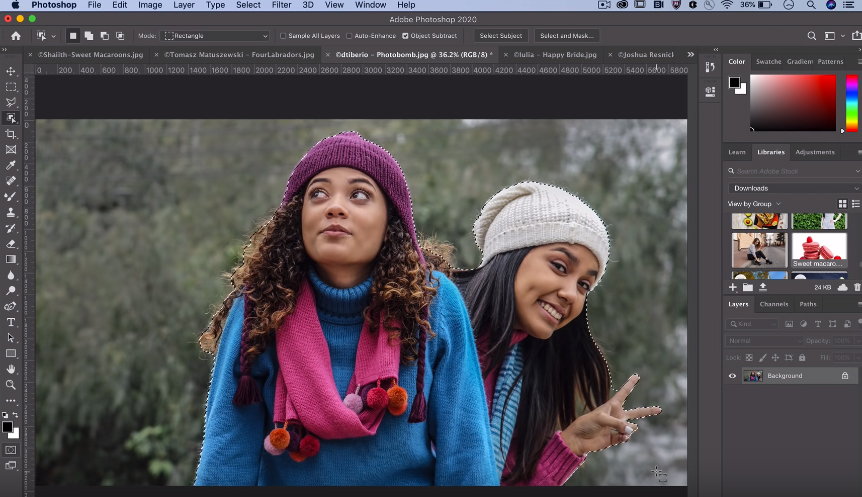
Task: Switch to the Adjustments tab
Action: (815, 152)
